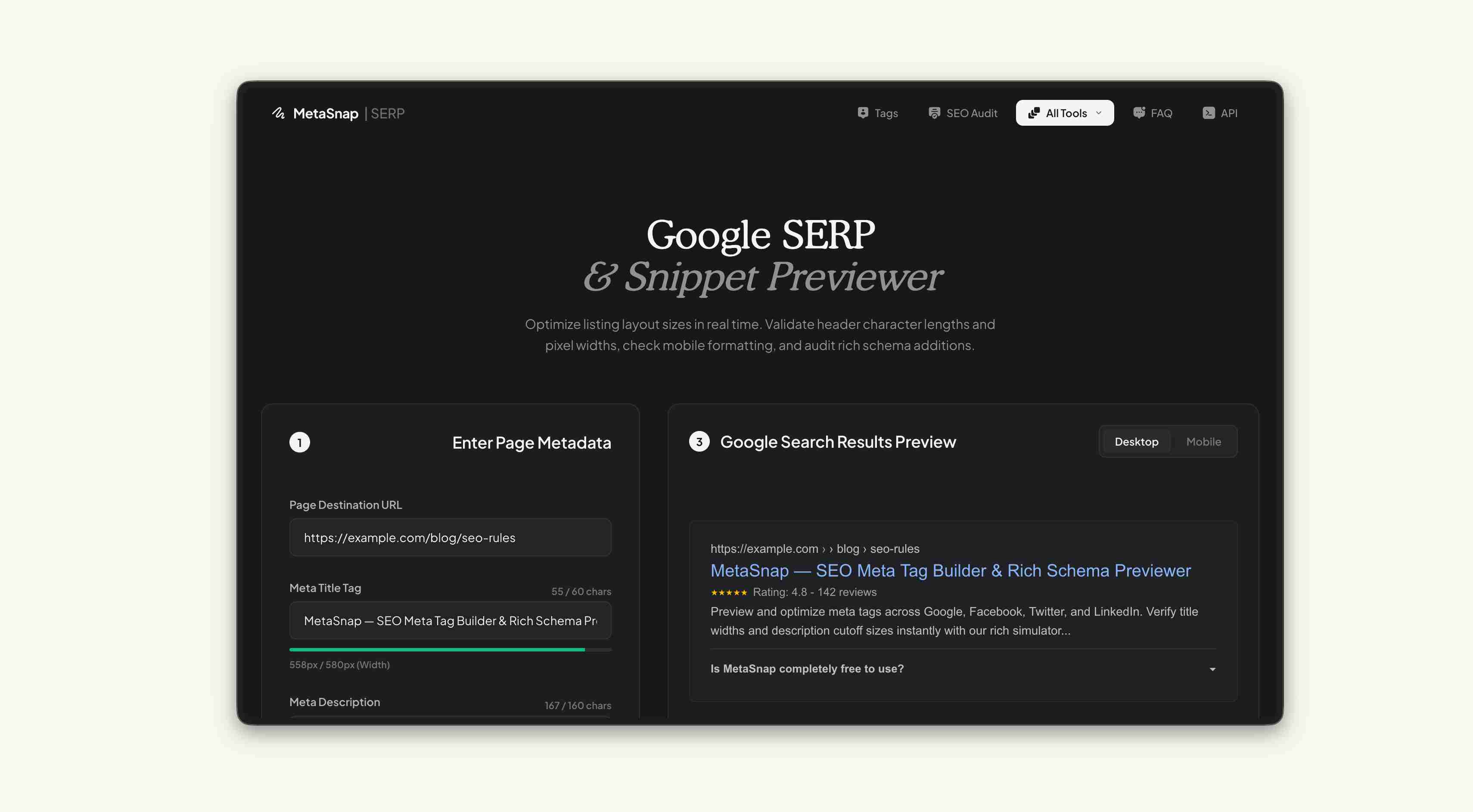Click the five-star rating icons in preview
Image resolution: width=1473 pixels, height=812 pixels.
[728, 592]
